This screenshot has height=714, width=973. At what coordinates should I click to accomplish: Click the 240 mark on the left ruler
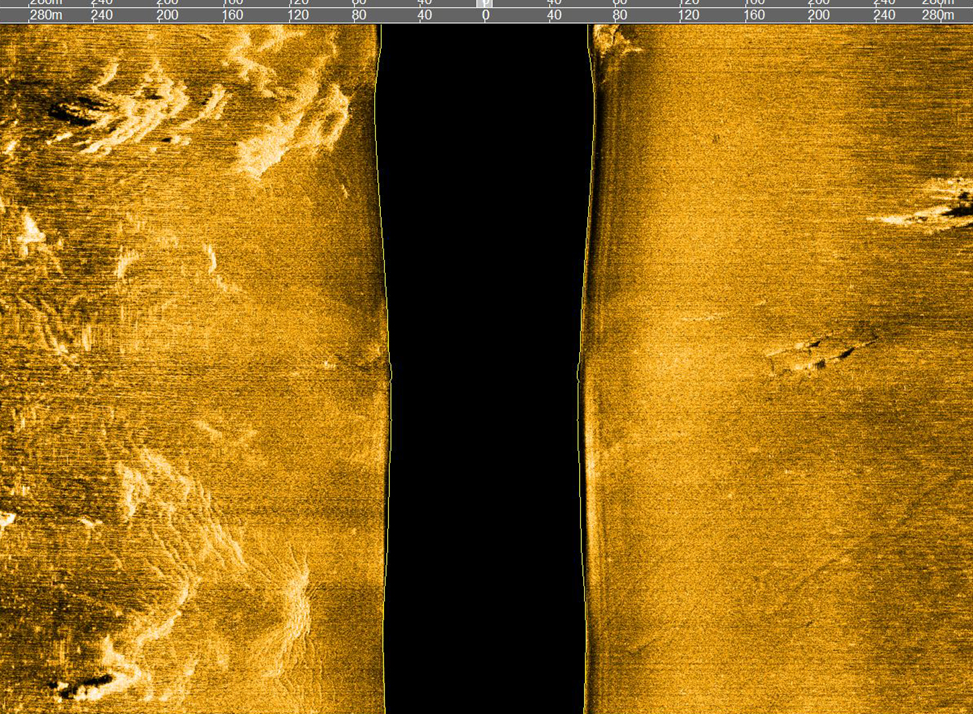click(102, 16)
